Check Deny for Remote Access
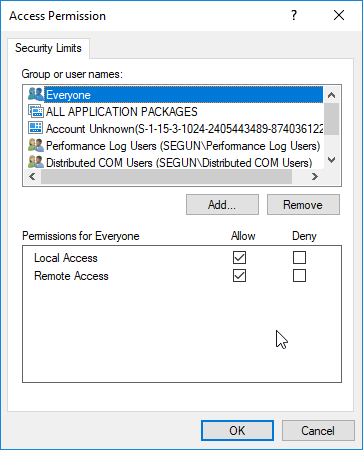The width and height of the screenshot is (363, 450). tap(299, 276)
